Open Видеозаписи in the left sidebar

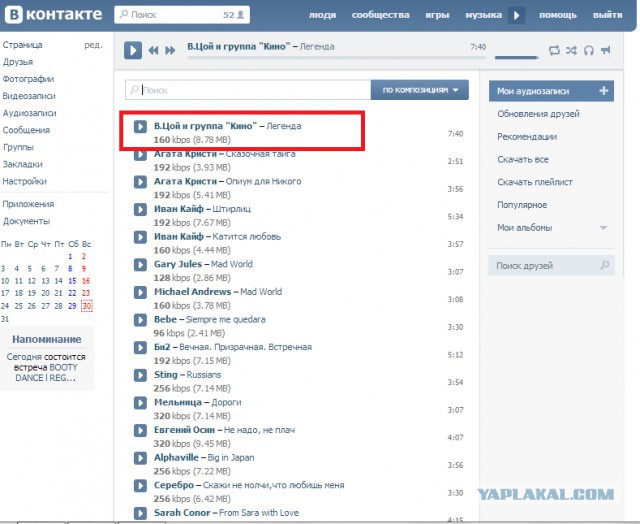tap(29, 96)
